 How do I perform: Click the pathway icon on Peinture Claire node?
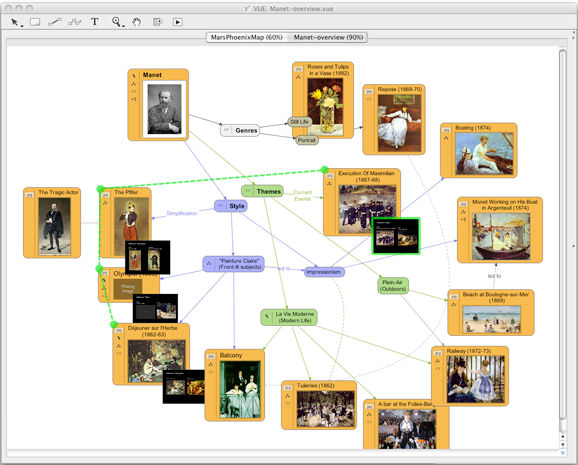(209, 263)
